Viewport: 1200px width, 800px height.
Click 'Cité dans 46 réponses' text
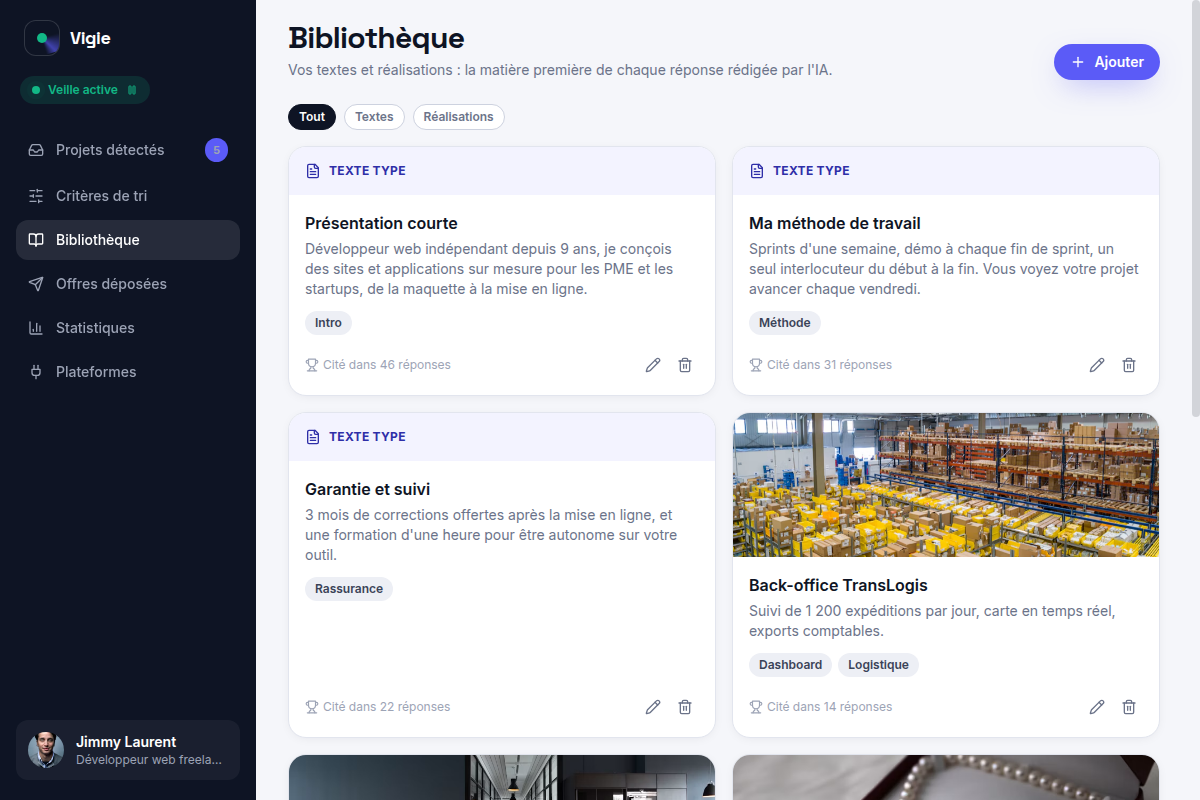387,365
